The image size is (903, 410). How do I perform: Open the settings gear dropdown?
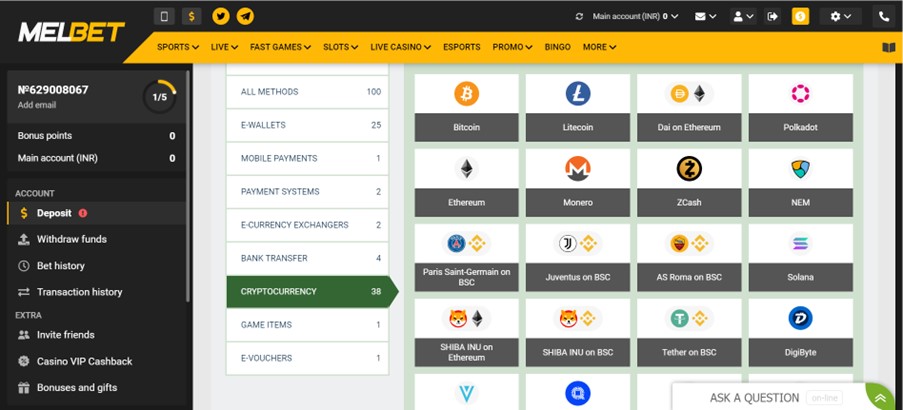pos(838,16)
